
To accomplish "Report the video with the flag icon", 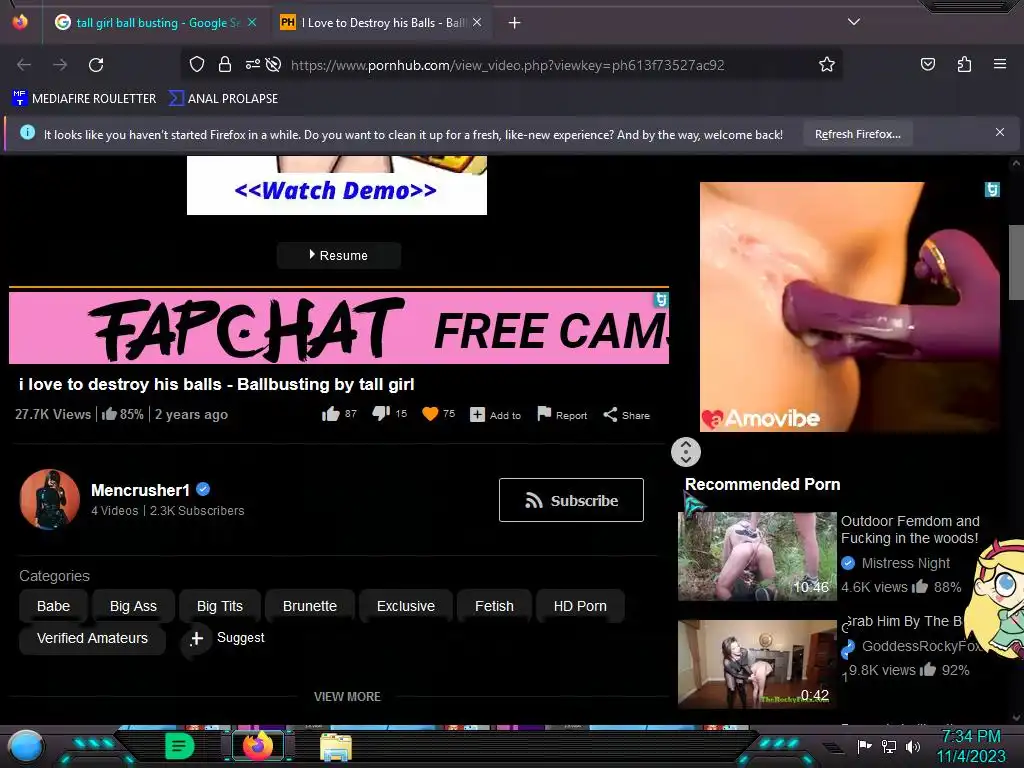I will pyautogui.click(x=562, y=415).
